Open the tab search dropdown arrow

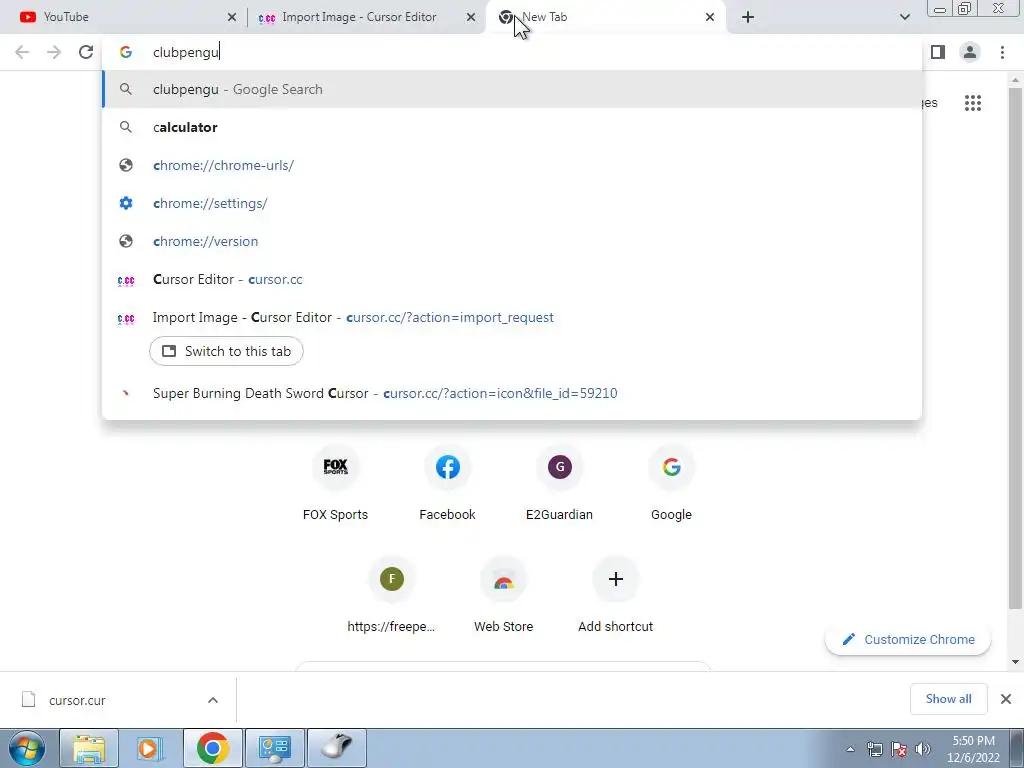click(904, 18)
